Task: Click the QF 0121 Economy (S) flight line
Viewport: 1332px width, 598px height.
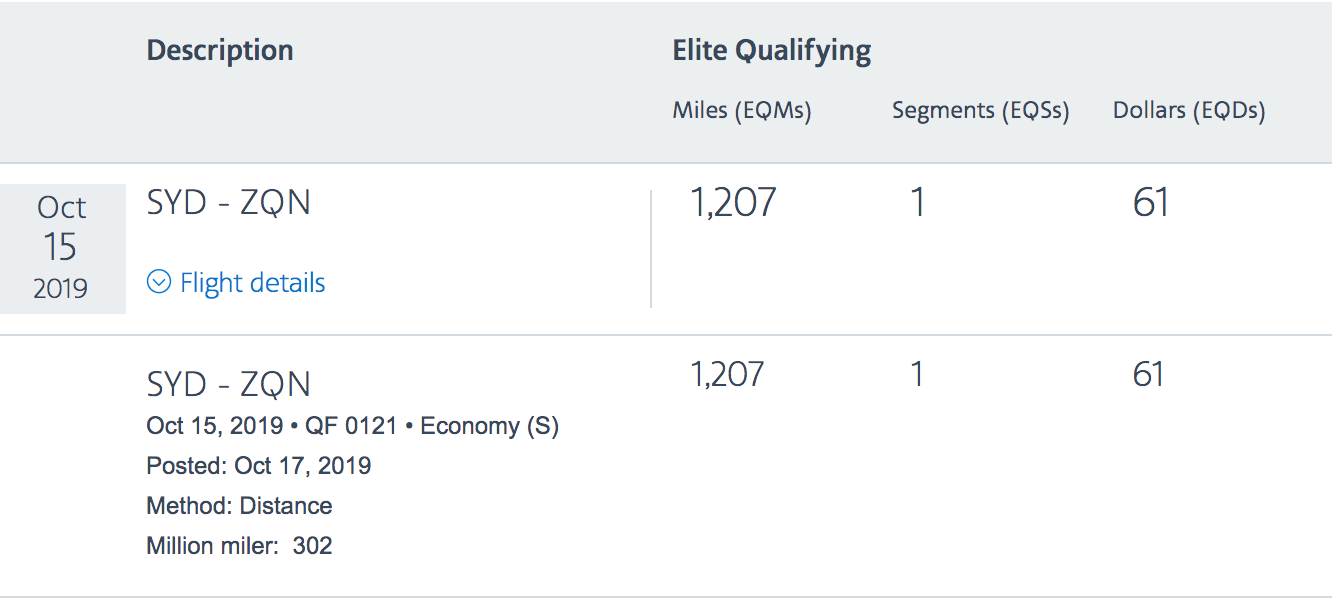Action: 353,426
